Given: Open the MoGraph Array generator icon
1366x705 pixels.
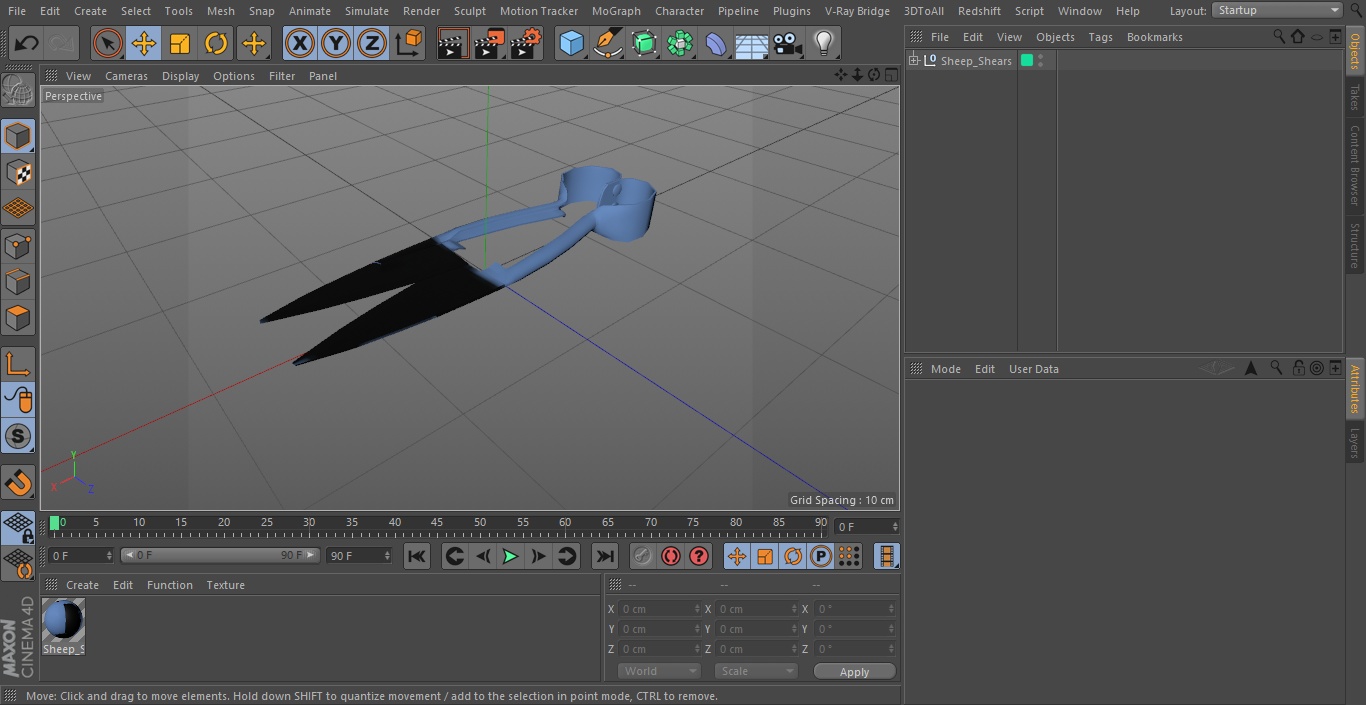Looking at the screenshot, I should [x=680, y=44].
